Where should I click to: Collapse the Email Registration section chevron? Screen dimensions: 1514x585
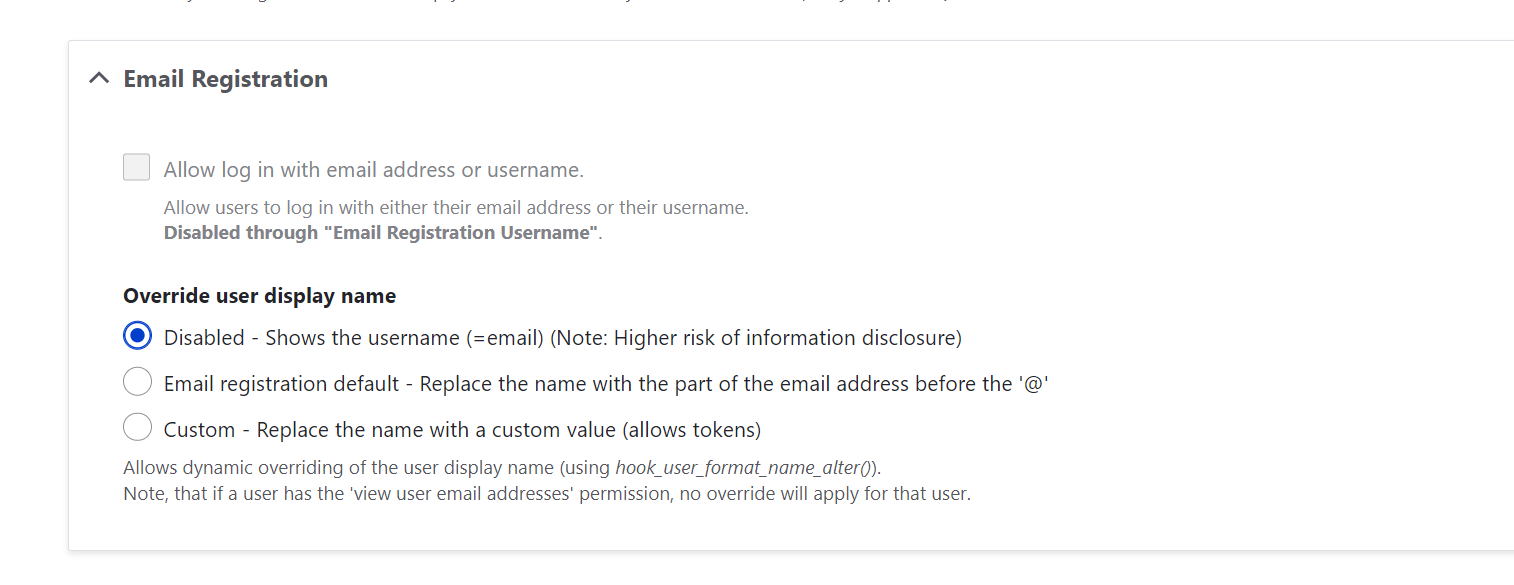click(x=98, y=79)
